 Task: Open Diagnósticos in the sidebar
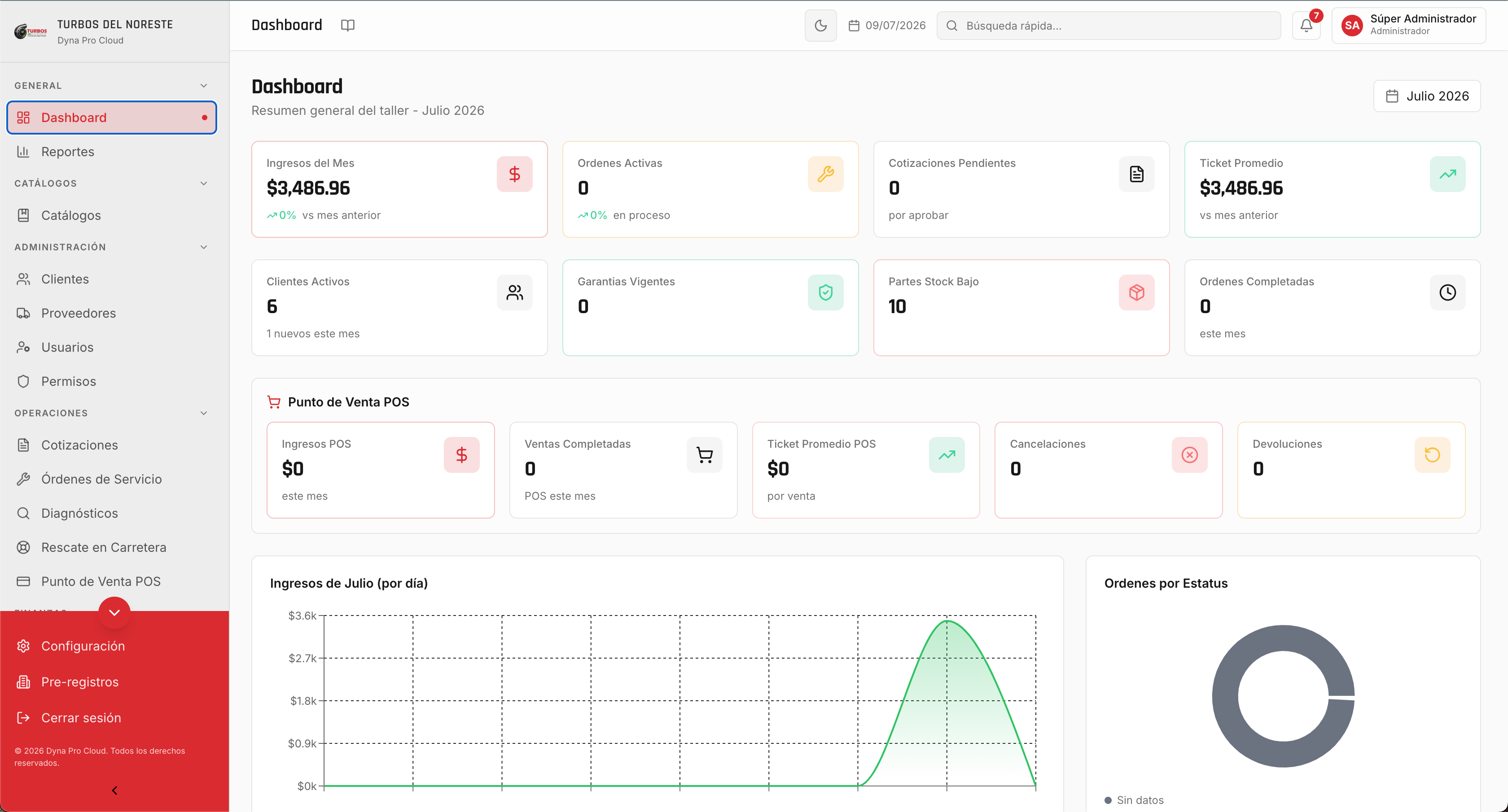(x=112, y=513)
